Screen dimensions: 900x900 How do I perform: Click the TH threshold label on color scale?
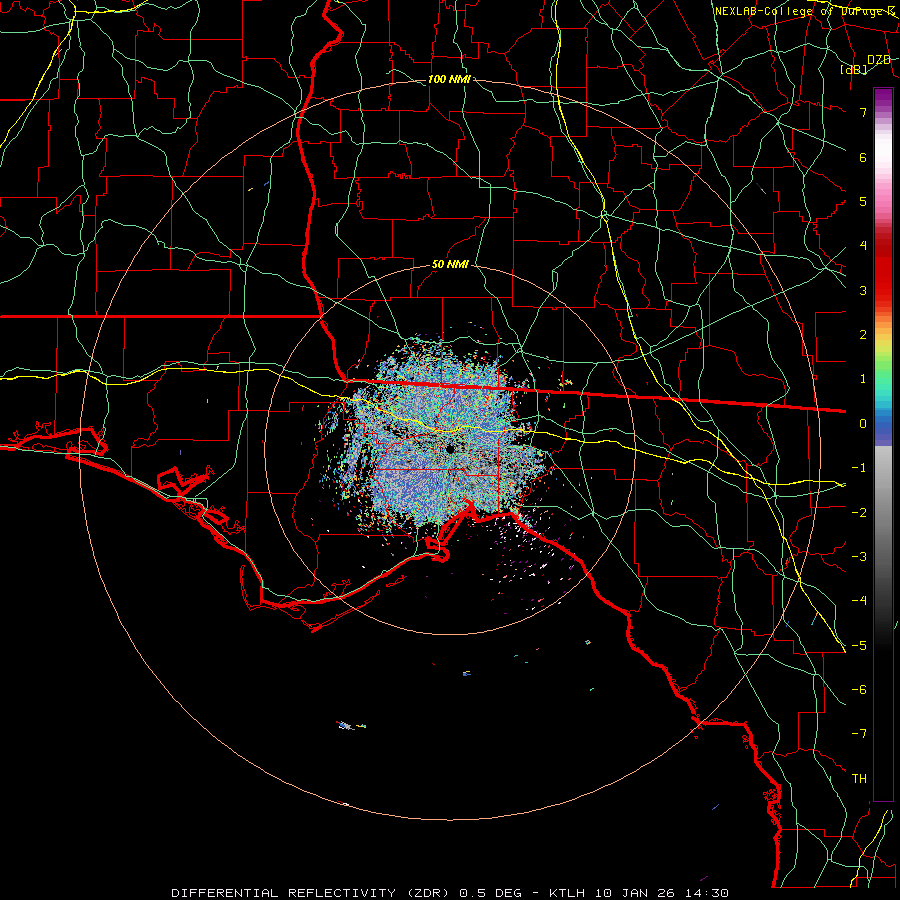click(x=859, y=779)
